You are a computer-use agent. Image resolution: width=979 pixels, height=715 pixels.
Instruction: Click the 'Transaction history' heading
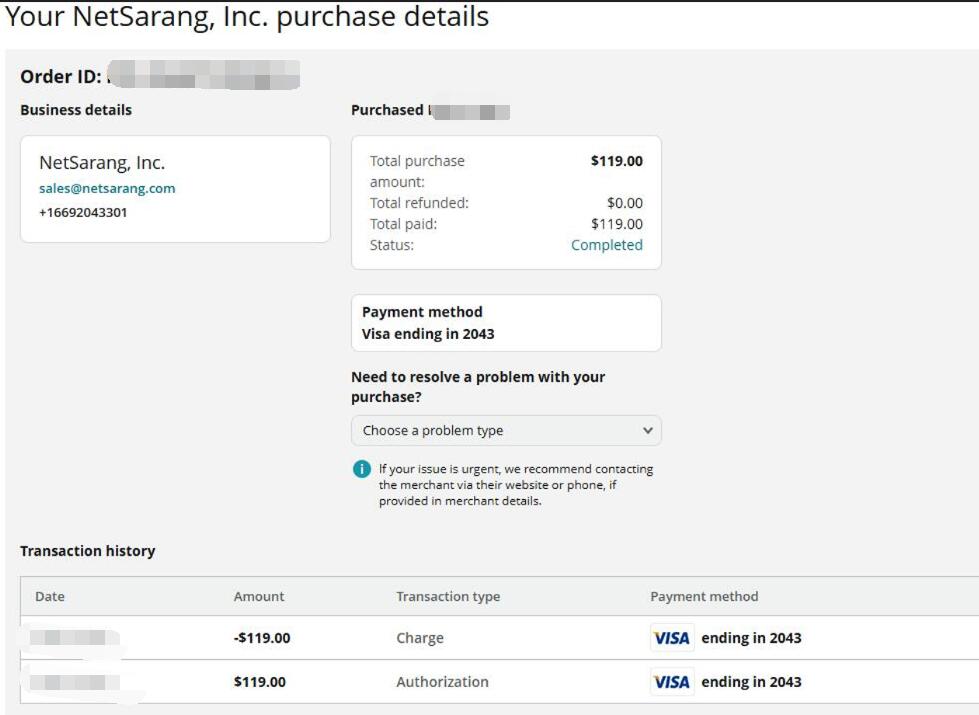click(87, 551)
